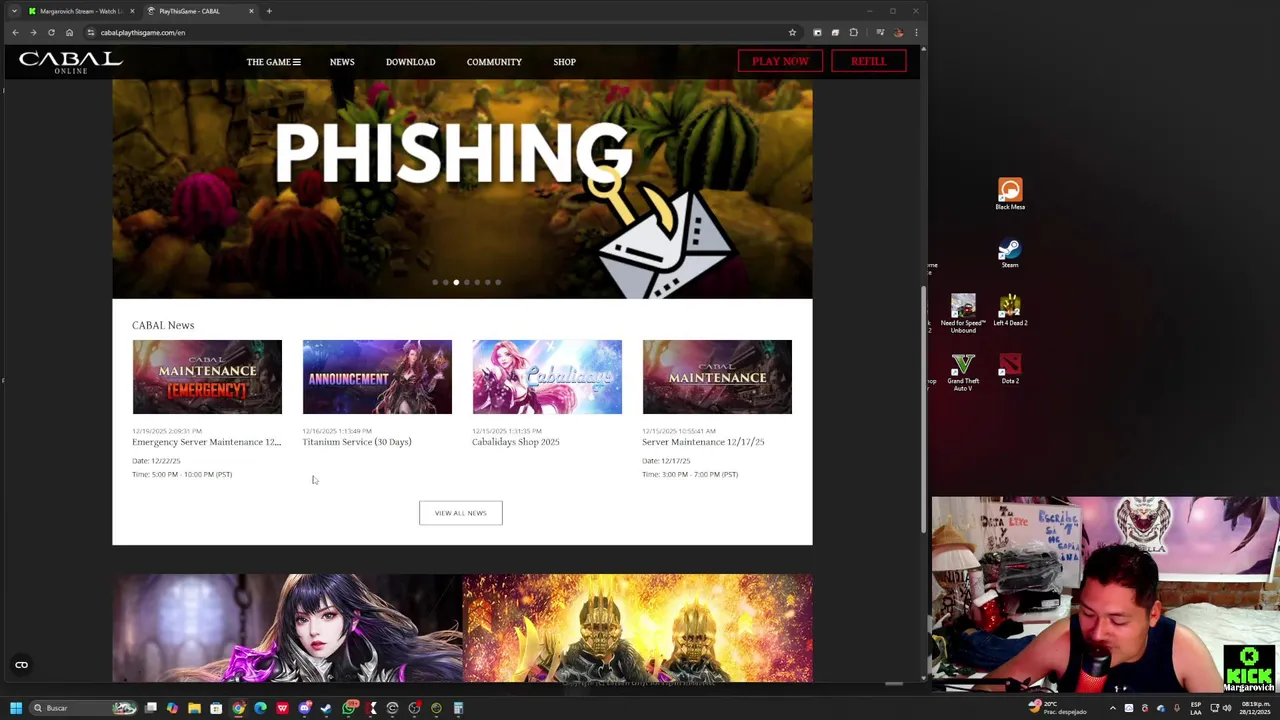This screenshot has width=1280, height=720.
Task: Open Task View on taskbar
Action: pos(151,708)
